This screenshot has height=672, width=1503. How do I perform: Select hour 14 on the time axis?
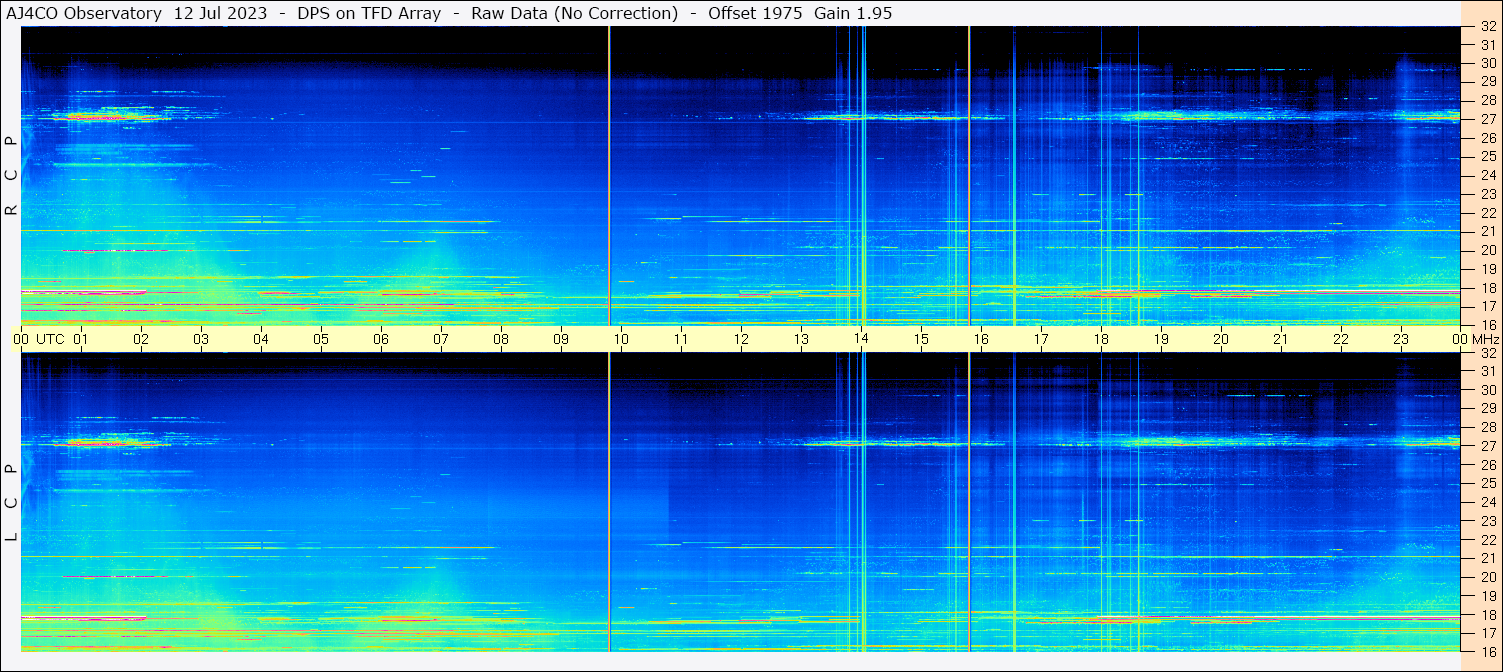tap(861, 339)
